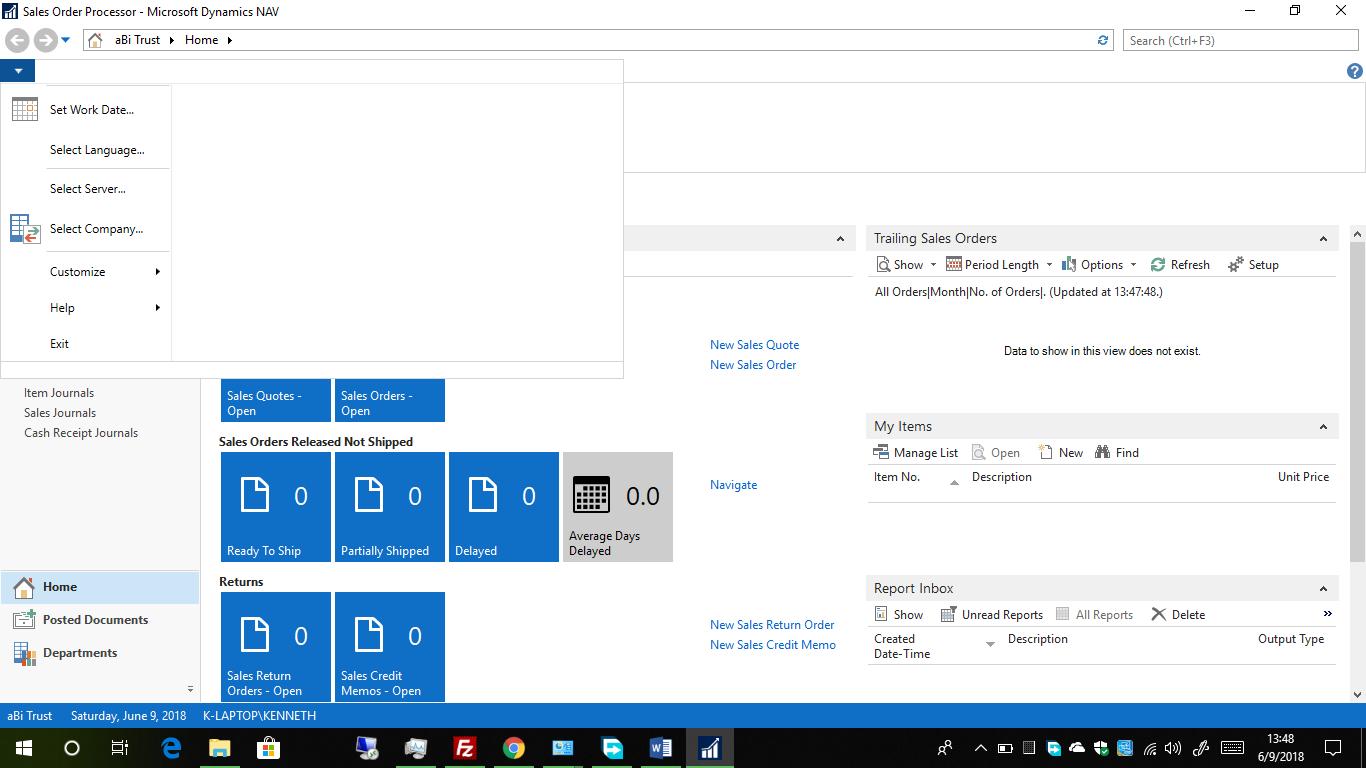Open Sales Orders - Open tile
The image size is (1366, 768).
pos(390,400)
